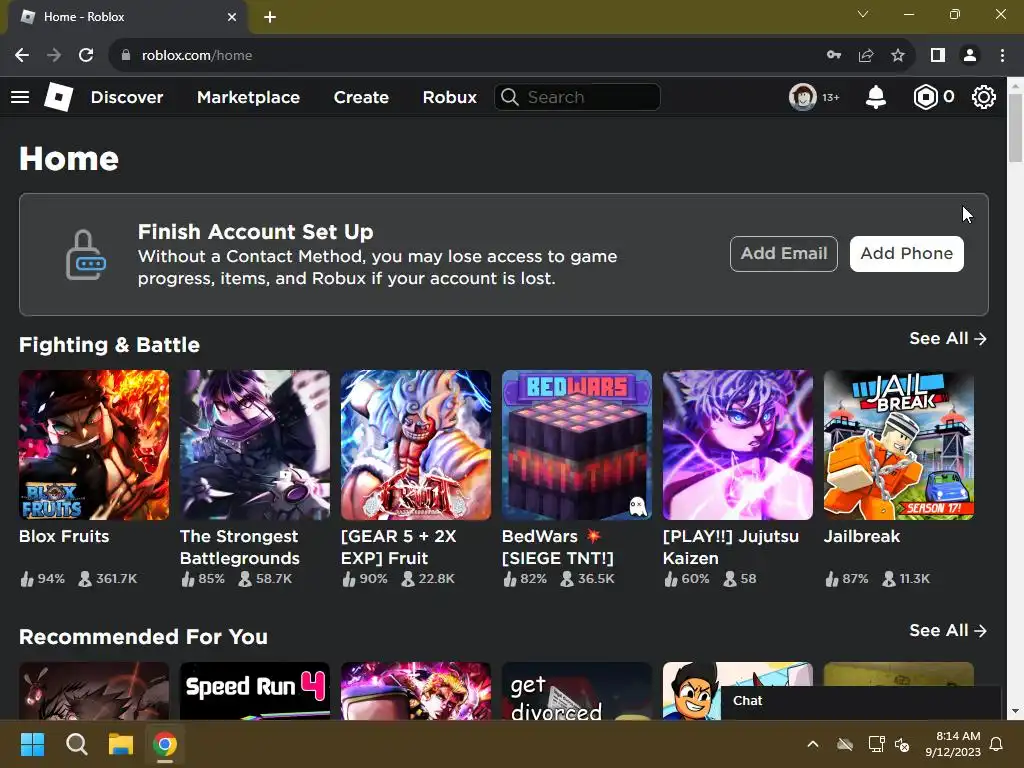Screen dimensions: 1024x768
Task: Open Windows taskbar search
Action: pyautogui.click(x=76, y=744)
